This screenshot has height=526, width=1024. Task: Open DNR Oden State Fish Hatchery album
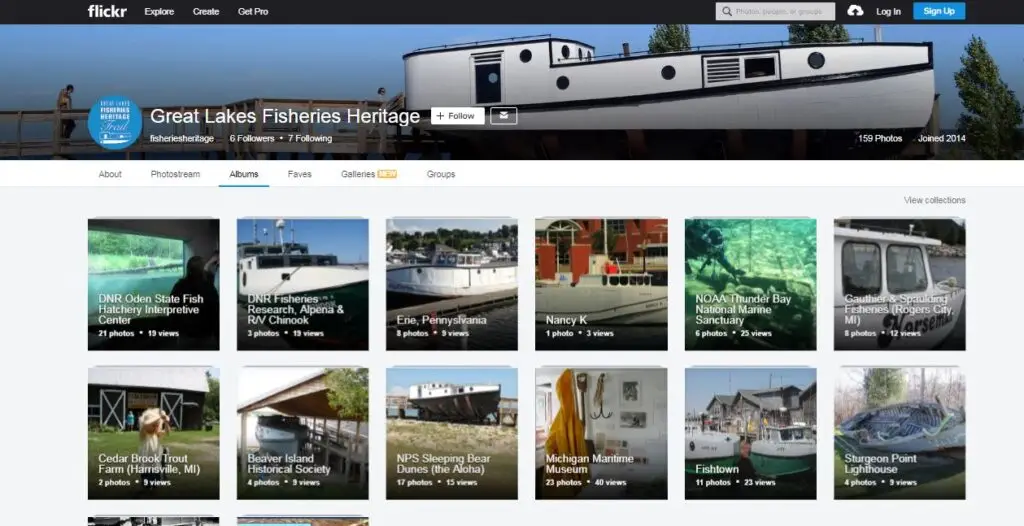[154, 284]
